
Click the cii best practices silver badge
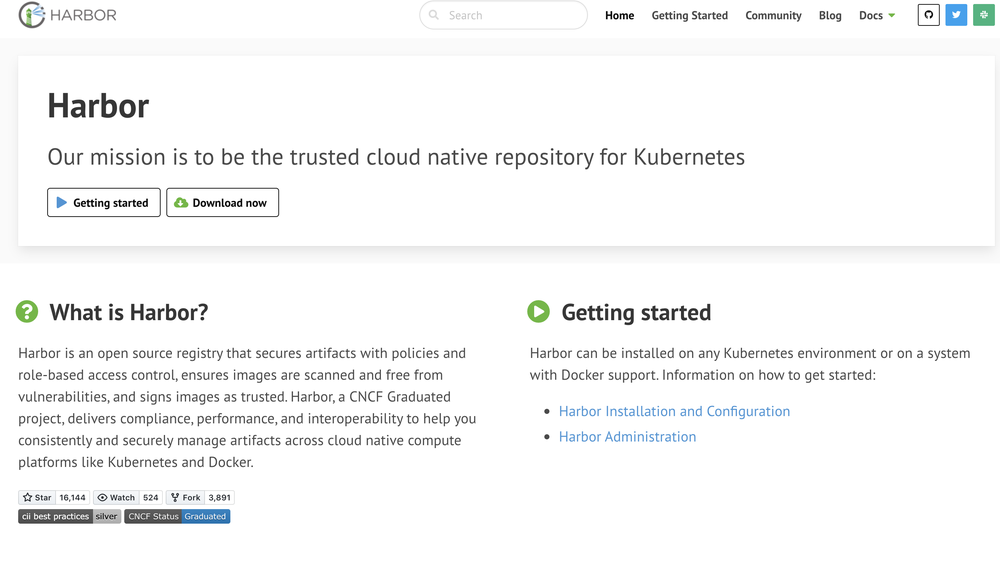pyautogui.click(x=70, y=517)
